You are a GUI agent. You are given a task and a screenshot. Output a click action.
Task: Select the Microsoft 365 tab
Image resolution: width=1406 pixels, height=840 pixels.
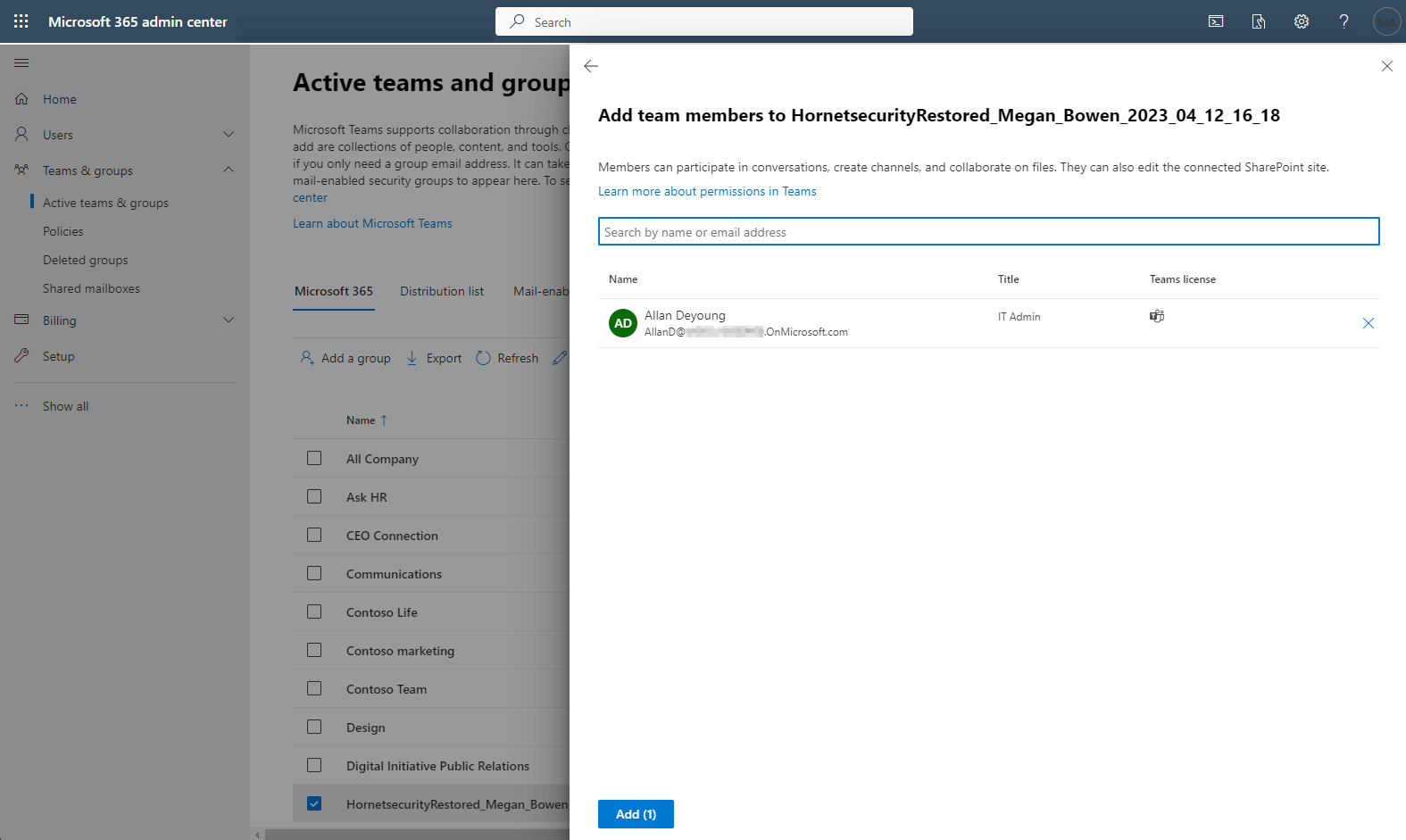(334, 291)
